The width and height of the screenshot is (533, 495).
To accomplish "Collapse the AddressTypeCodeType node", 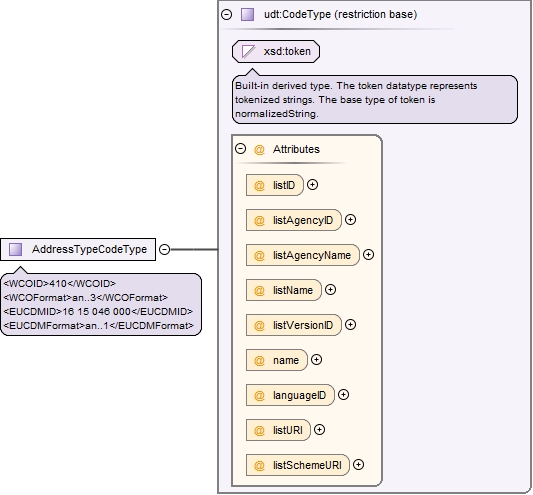I will [165, 250].
